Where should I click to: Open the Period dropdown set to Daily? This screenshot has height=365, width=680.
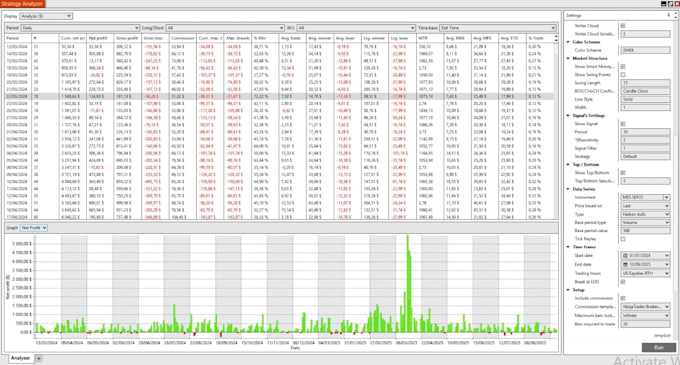tap(80, 28)
